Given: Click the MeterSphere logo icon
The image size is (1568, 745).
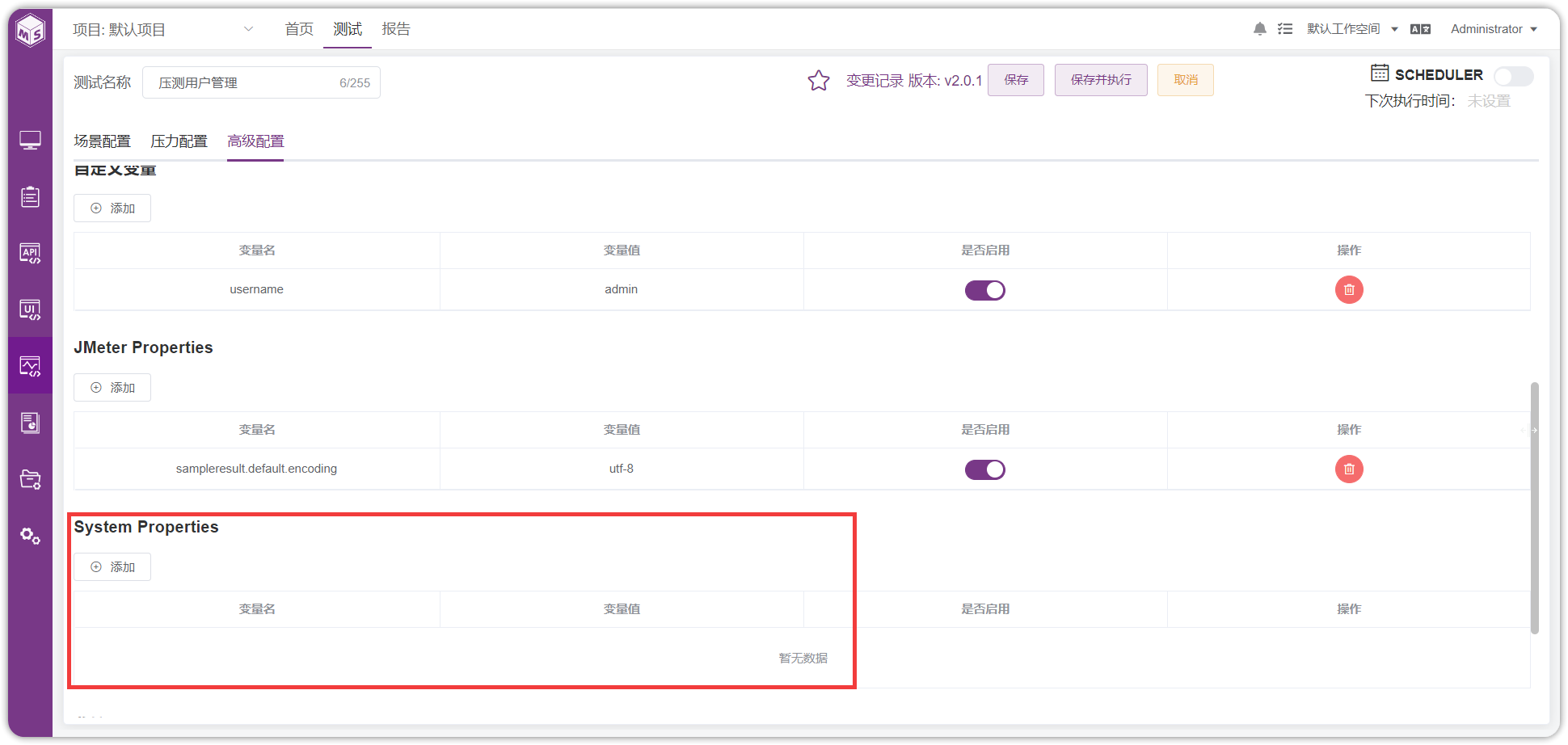Looking at the screenshot, I should 31,32.
